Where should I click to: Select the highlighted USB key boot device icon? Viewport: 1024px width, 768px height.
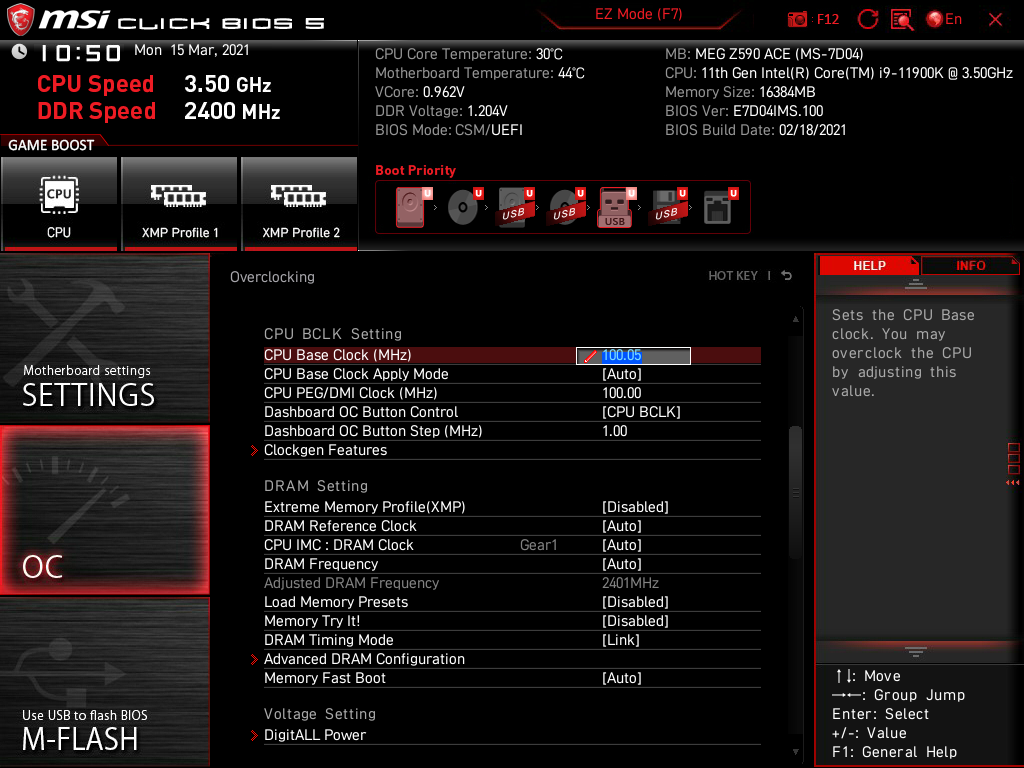(616, 208)
